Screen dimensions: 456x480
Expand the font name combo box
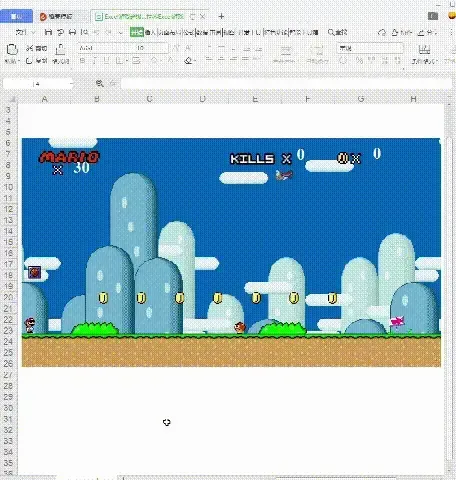click(x=105, y=48)
